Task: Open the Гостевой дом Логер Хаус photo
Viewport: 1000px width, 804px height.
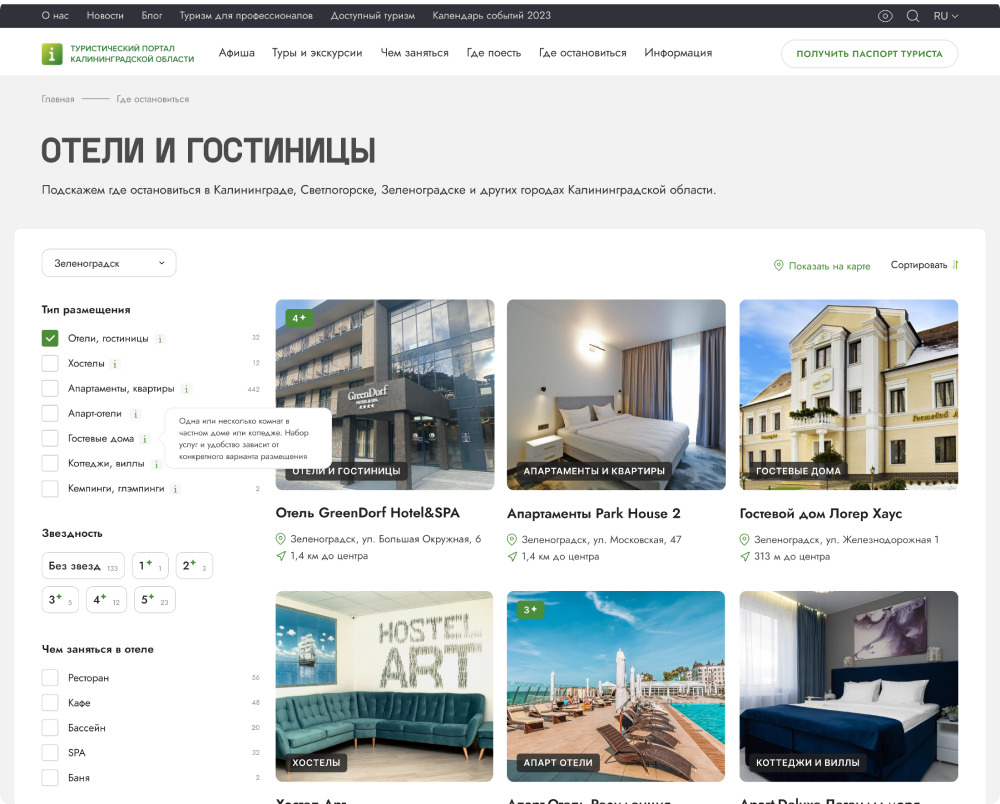Action: (x=848, y=395)
